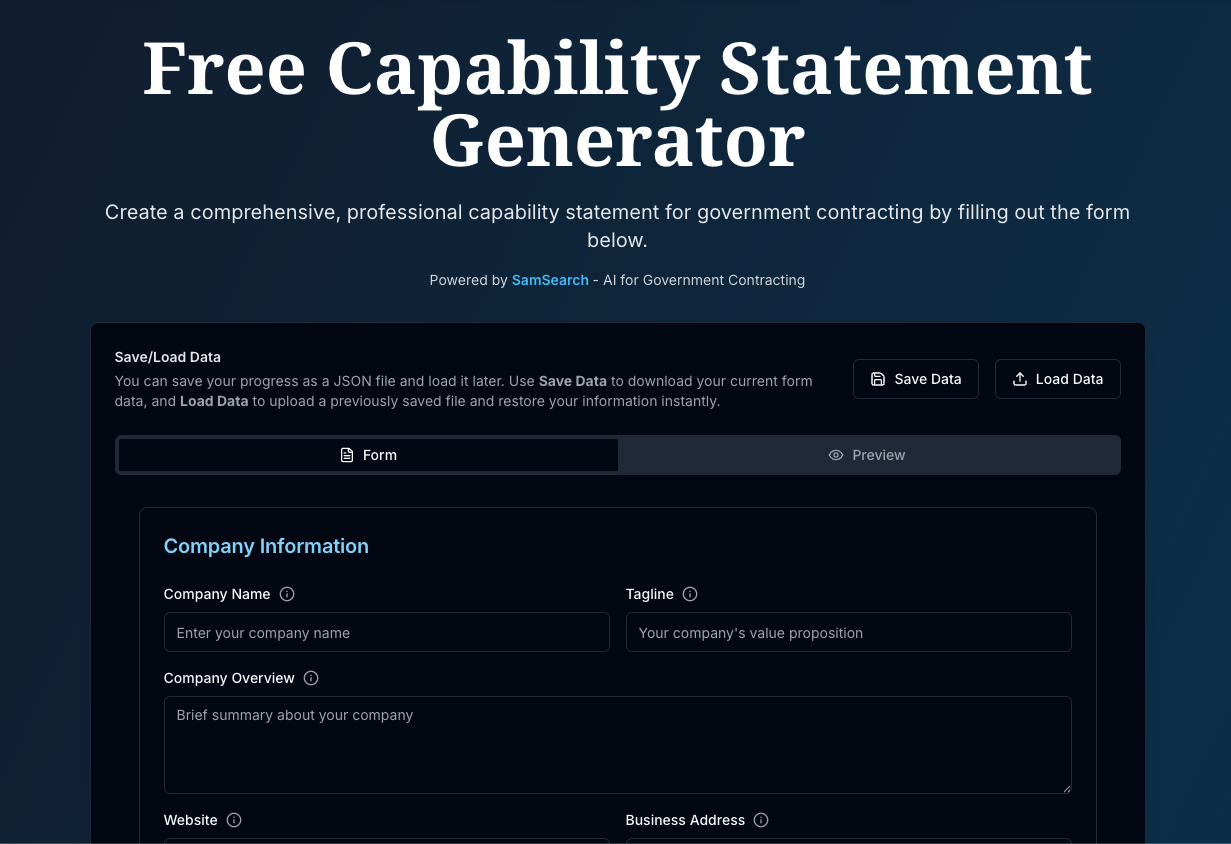The width and height of the screenshot is (1231, 844).
Task: Focus the Company Name input field
Action: pos(387,632)
